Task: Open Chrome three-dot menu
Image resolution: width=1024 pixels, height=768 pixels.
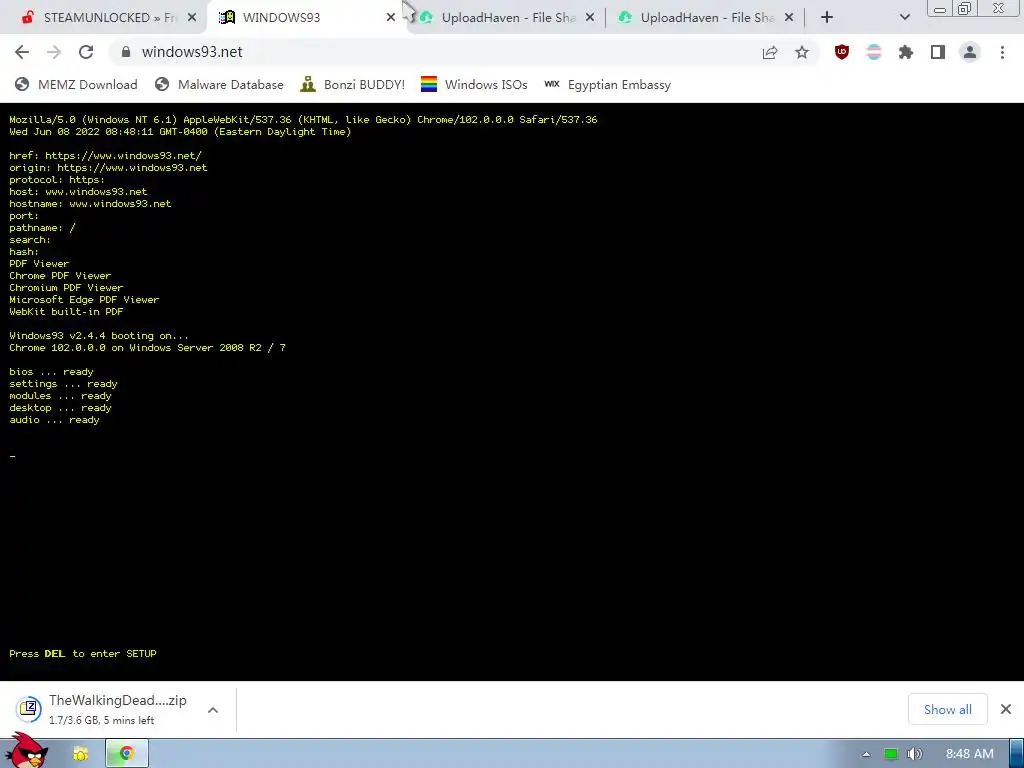Action: (1002, 52)
